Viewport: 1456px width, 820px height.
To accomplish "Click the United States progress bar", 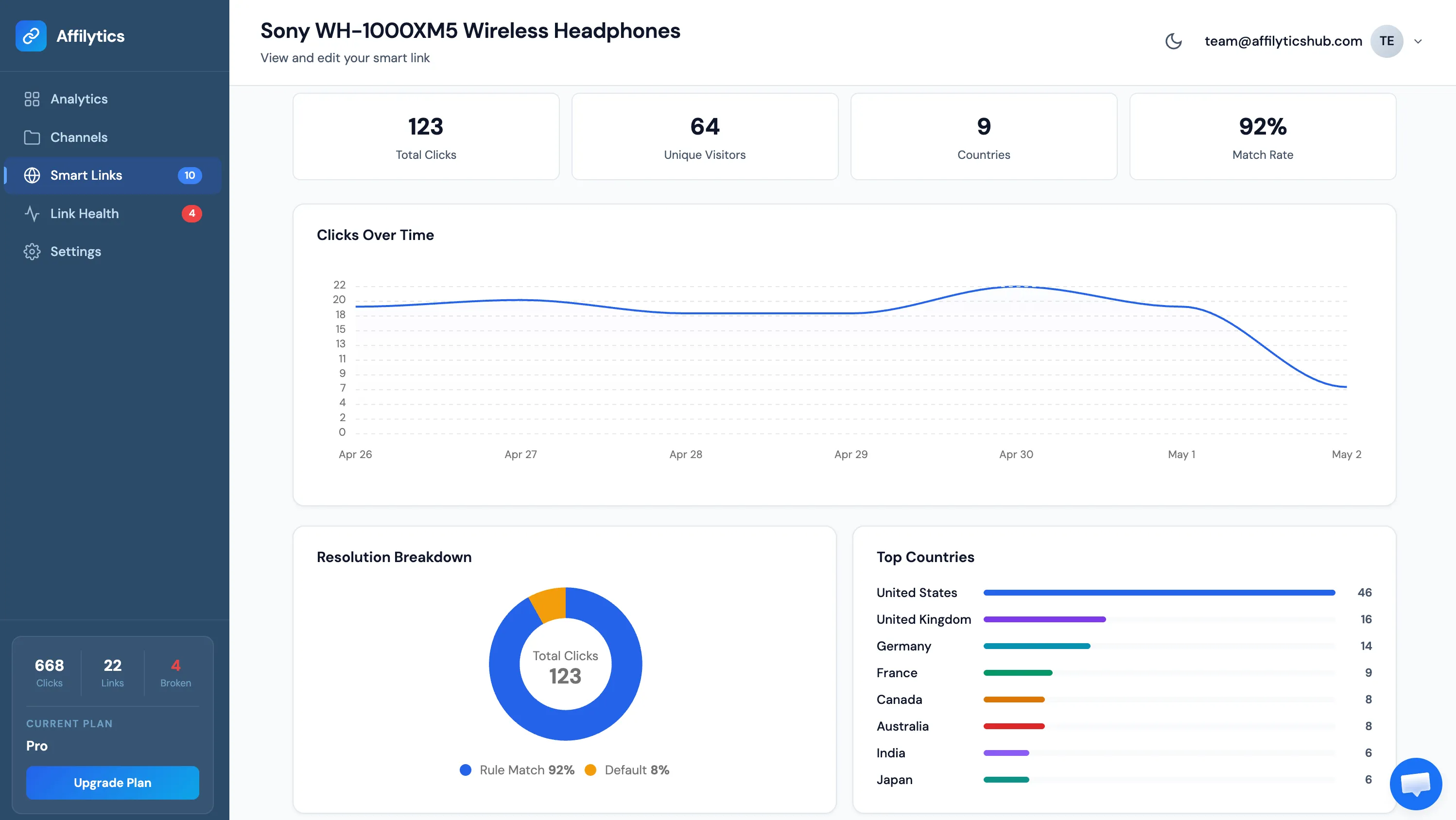I will pos(1159,593).
